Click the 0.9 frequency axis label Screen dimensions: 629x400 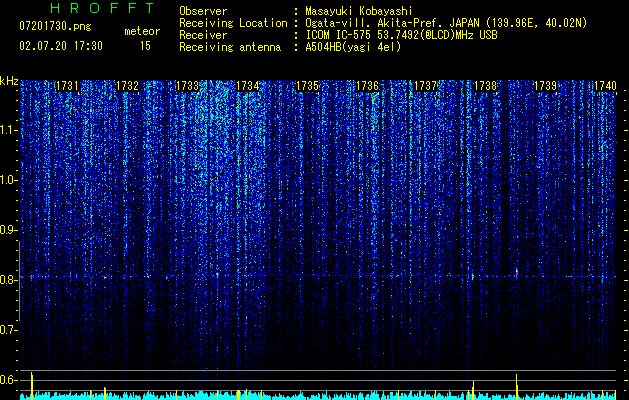[7, 230]
